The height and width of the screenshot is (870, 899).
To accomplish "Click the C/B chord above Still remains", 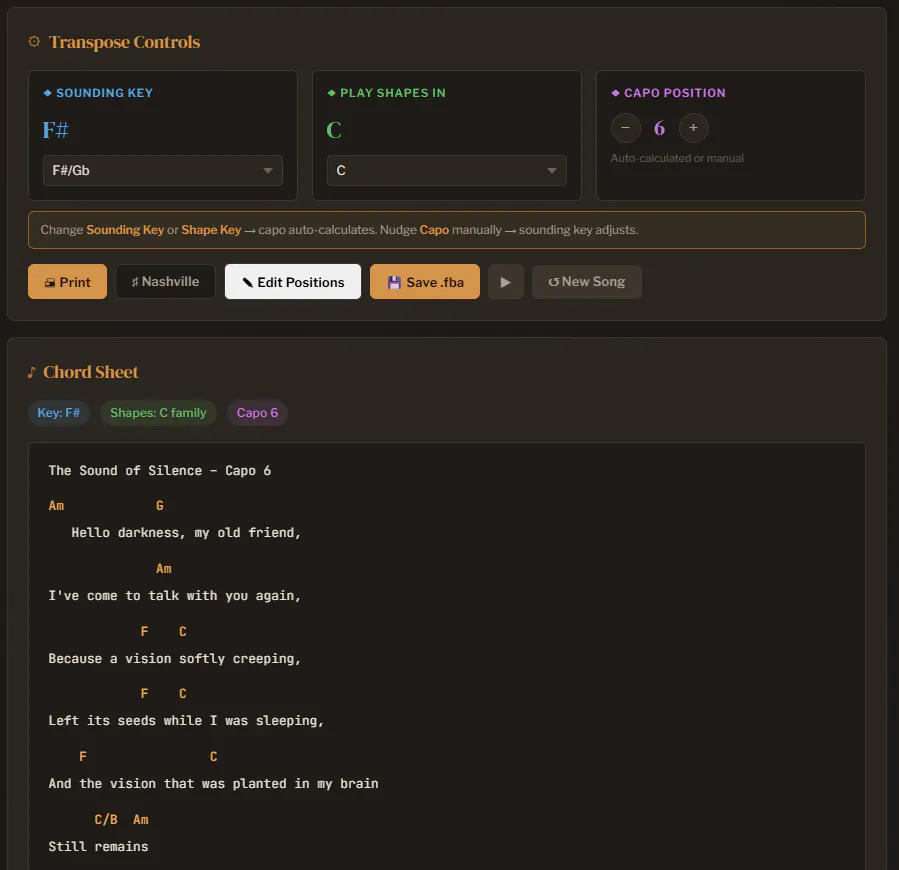I will click(106, 820).
